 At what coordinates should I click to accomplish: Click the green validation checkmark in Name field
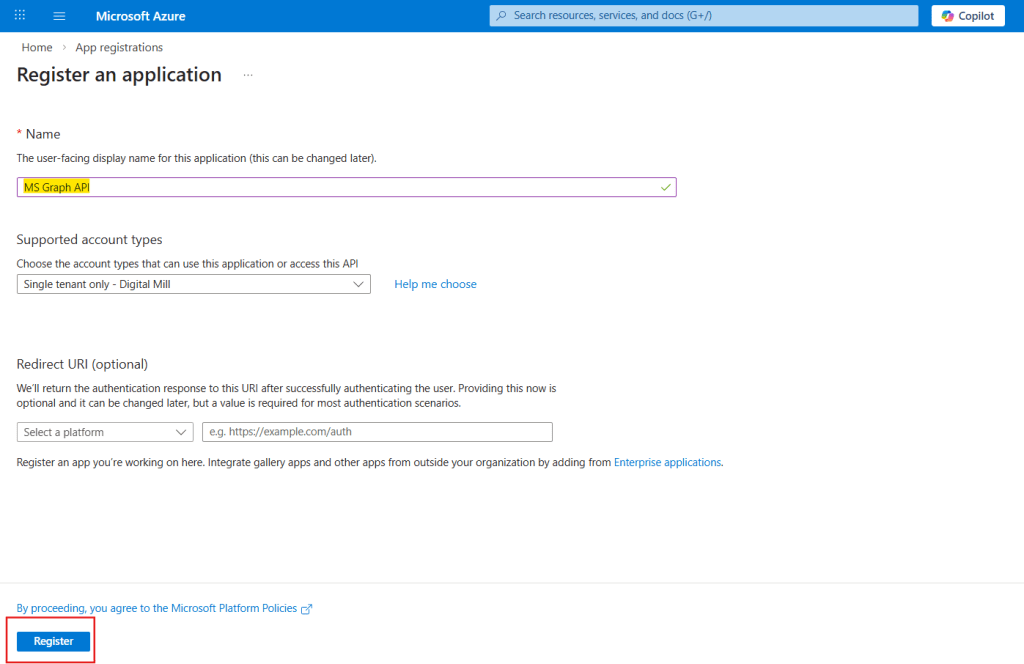tap(664, 187)
